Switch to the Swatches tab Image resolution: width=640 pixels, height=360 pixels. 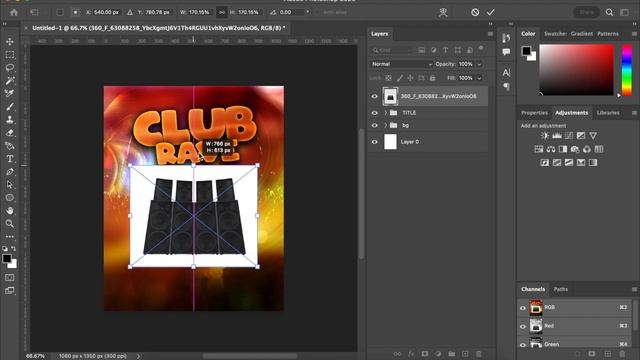[555, 34]
